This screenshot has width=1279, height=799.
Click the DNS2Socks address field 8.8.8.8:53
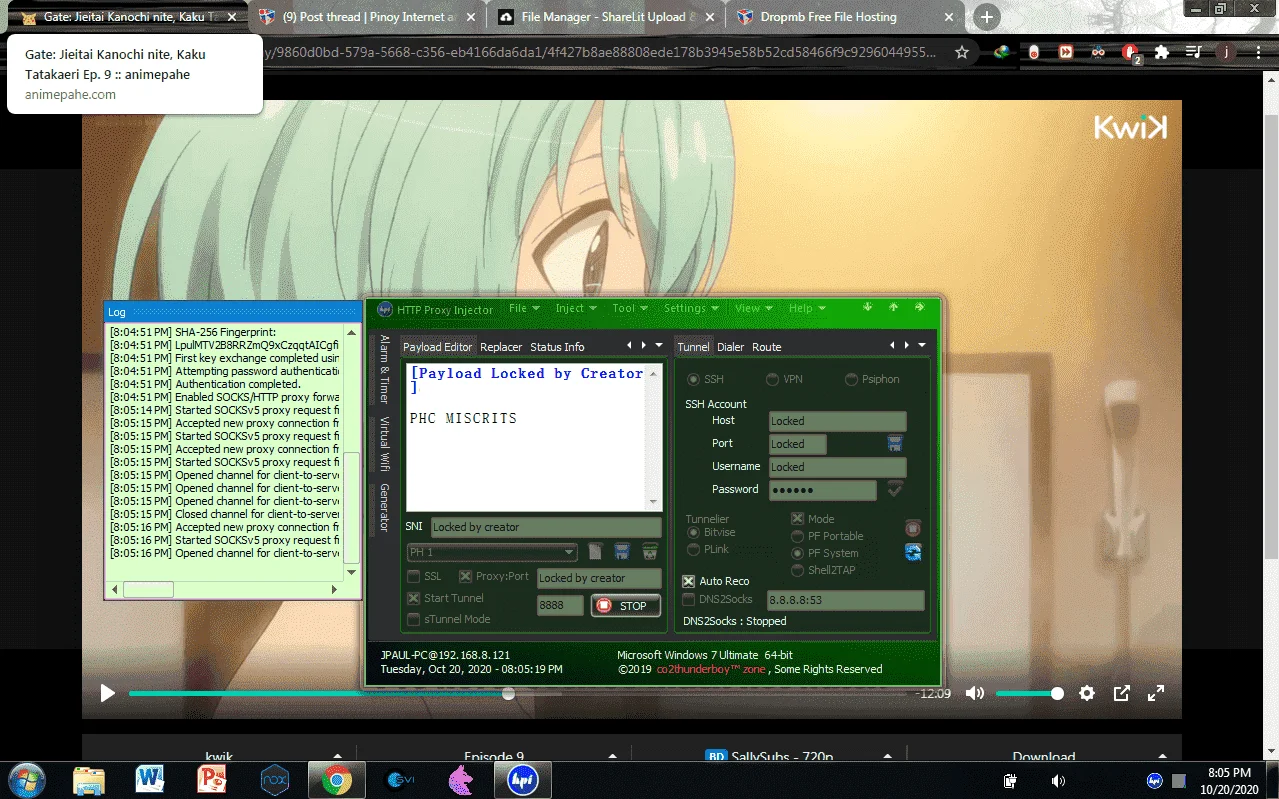pos(845,600)
